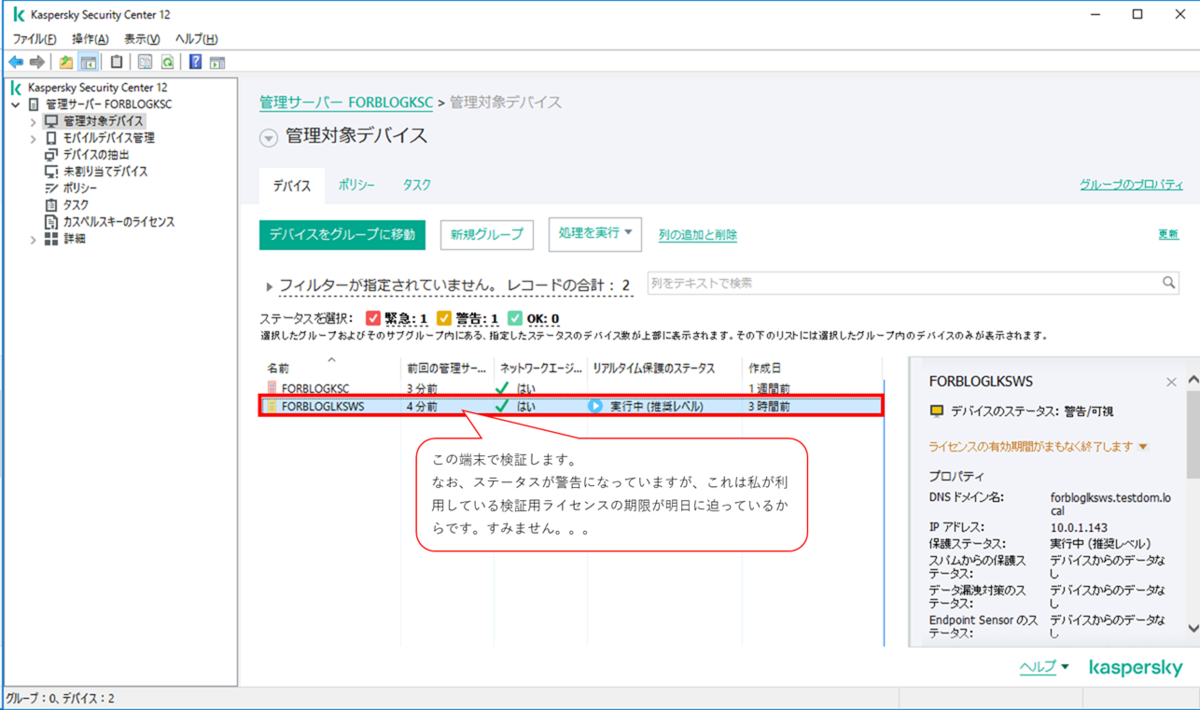Click the Kaspersky Security Center 12 root tree icon
Screen dimensions: 1200x710
[18, 87]
